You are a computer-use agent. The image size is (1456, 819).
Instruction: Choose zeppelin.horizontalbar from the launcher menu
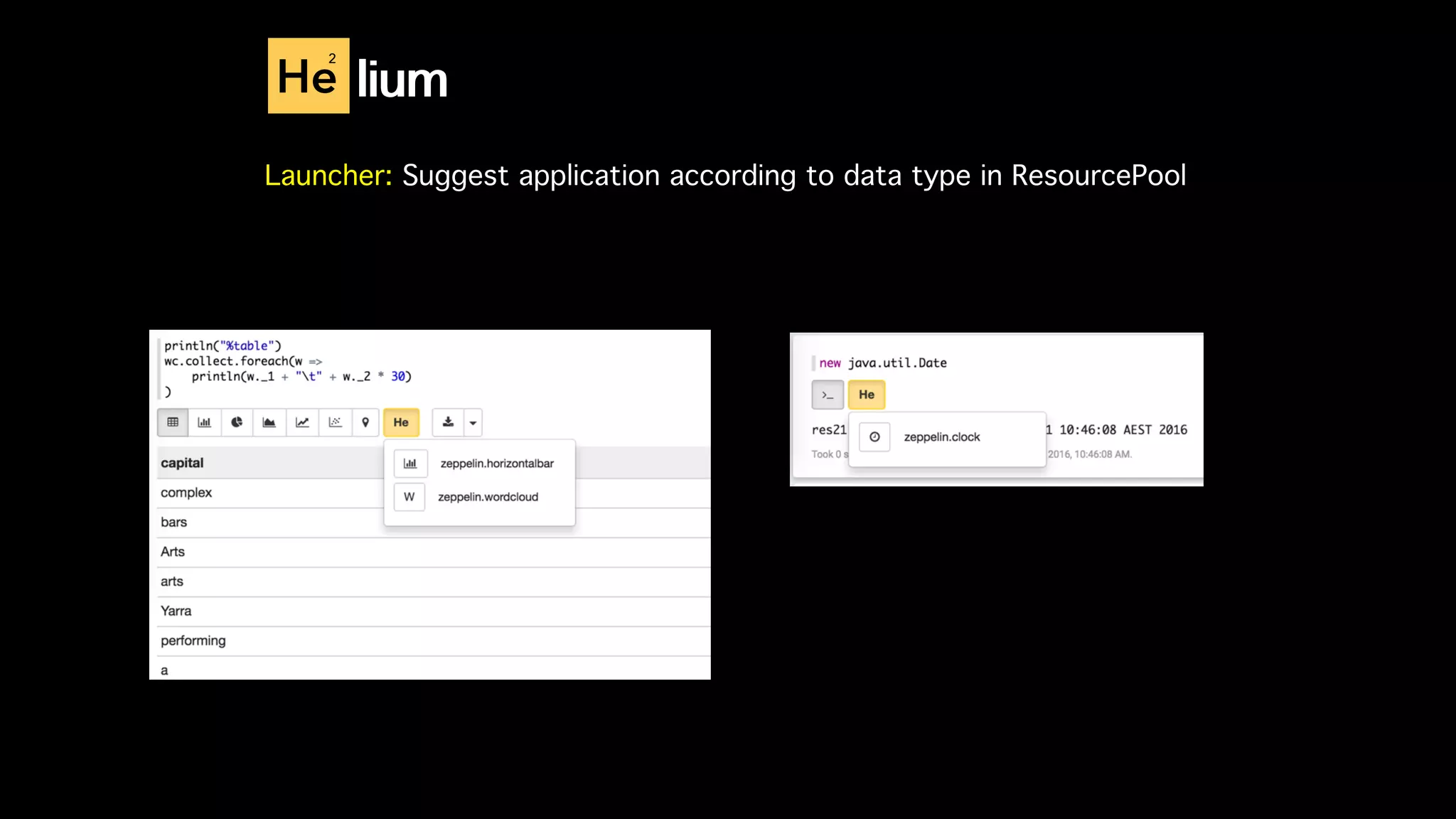tap(496, 464)
